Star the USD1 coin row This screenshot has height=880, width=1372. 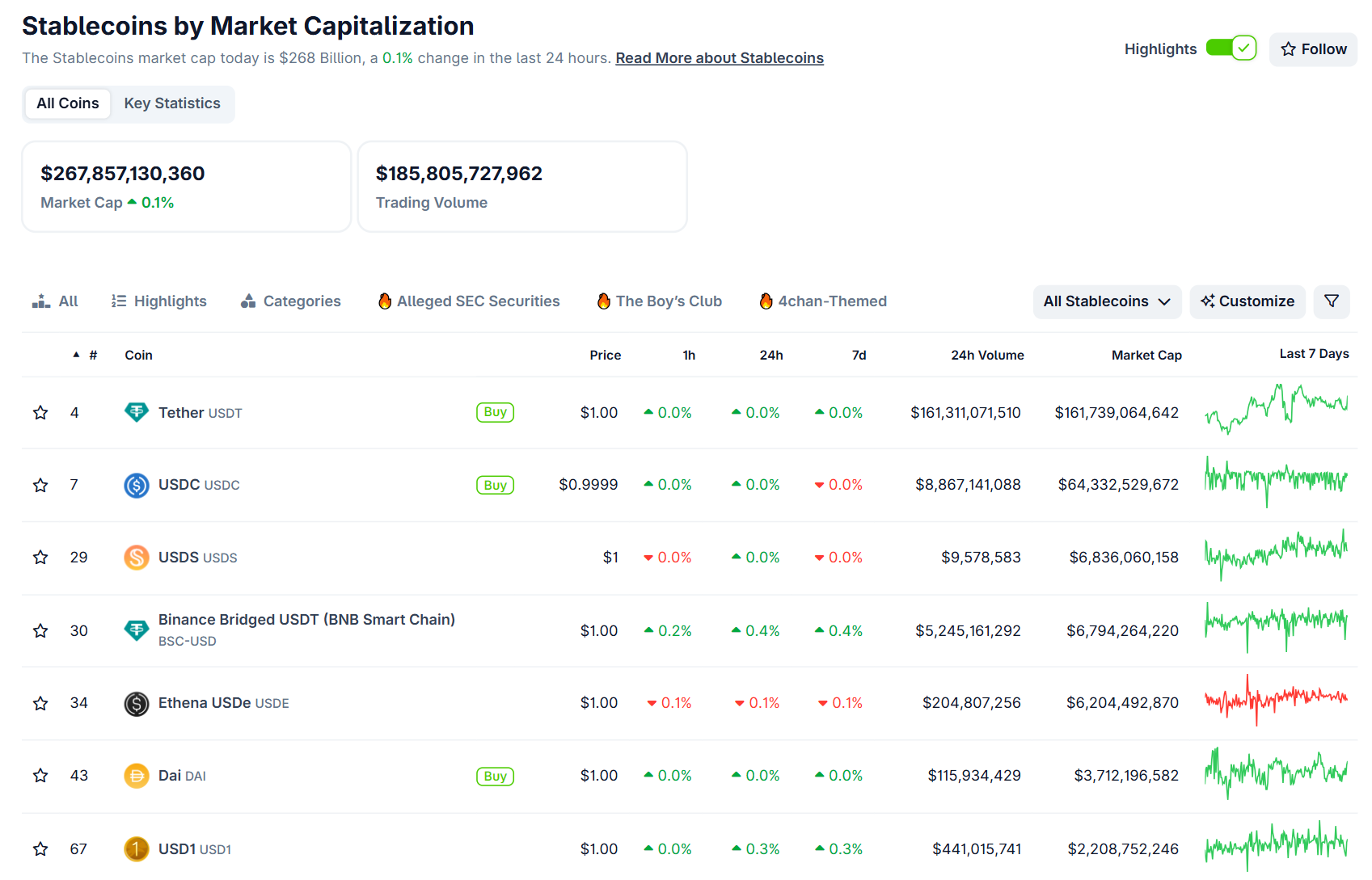point(40,849)
